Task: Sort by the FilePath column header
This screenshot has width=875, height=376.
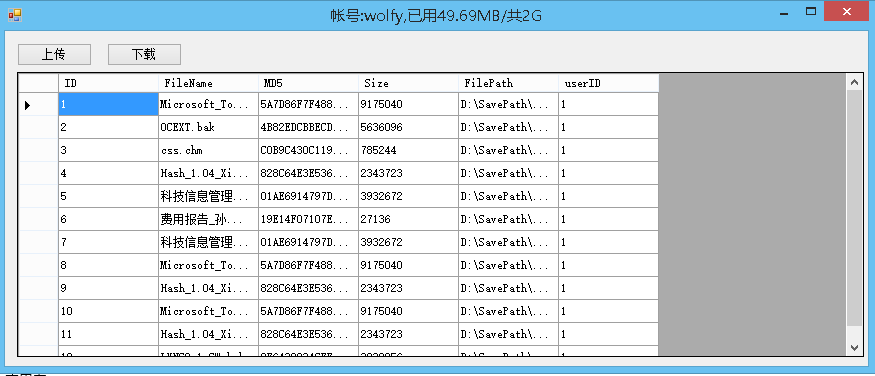Action: coord(508,83)
